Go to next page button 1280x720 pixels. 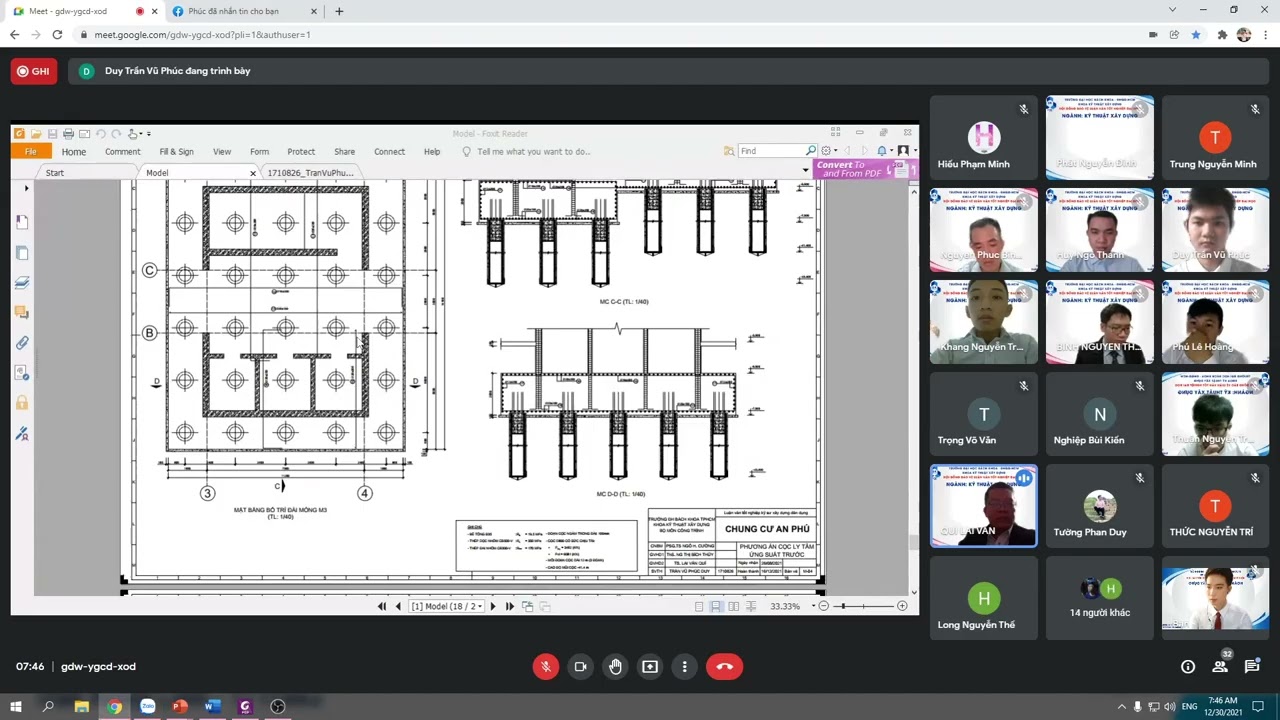coord(492,606)
